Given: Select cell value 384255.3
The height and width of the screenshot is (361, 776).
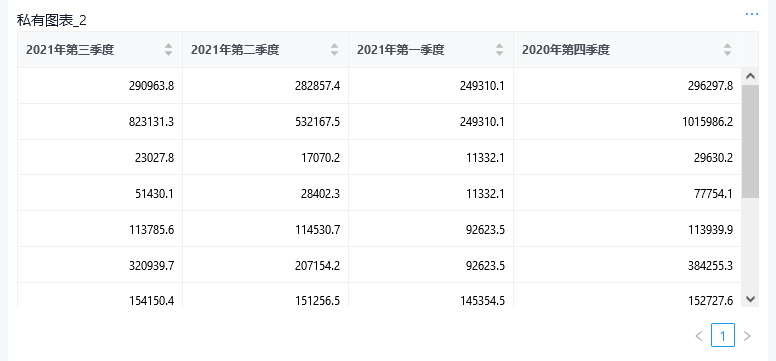Looking at the screenshot, I should click(710, 265).
